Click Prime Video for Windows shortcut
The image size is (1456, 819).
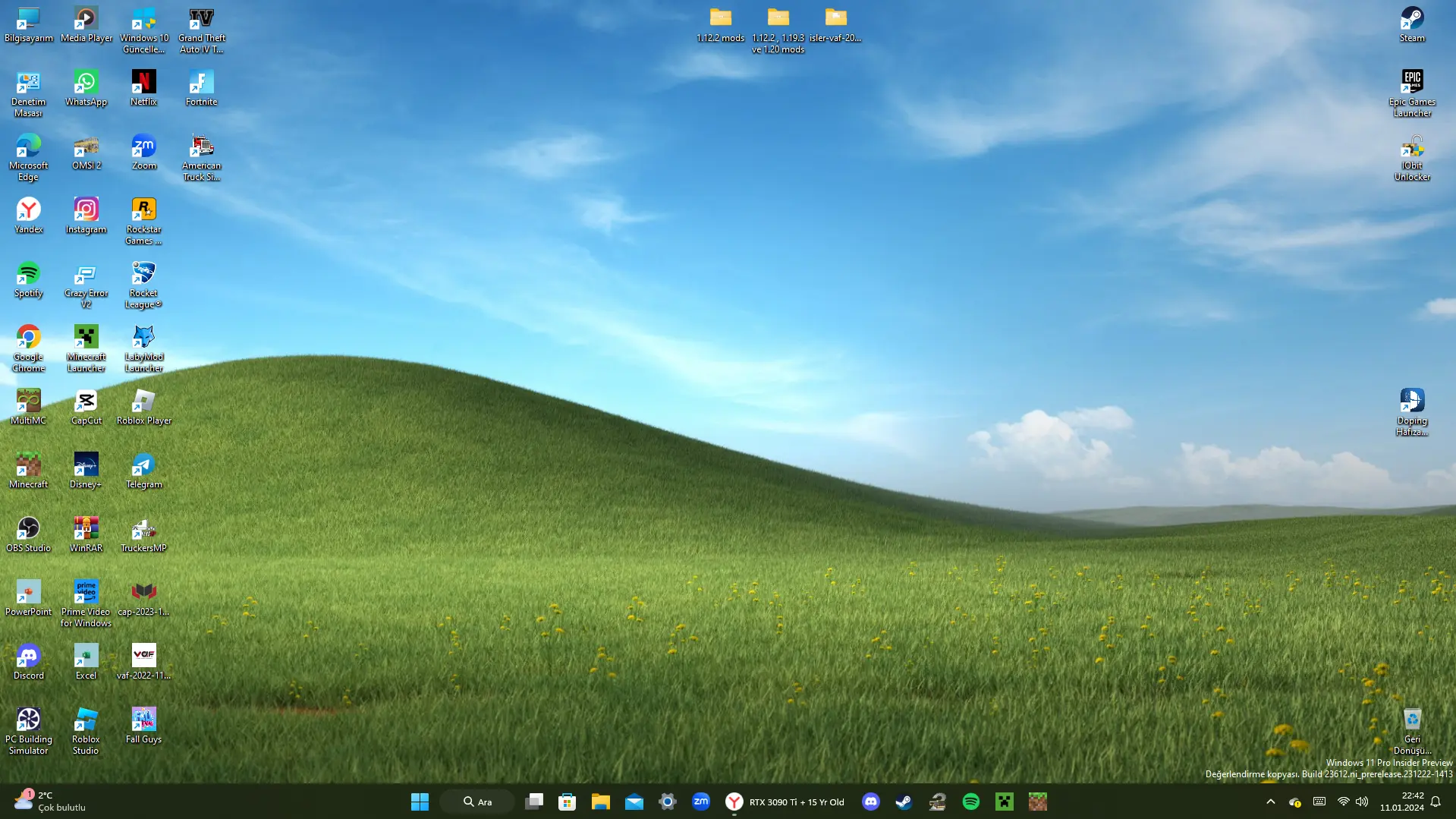pyautogui.click(x=86, y=604)
